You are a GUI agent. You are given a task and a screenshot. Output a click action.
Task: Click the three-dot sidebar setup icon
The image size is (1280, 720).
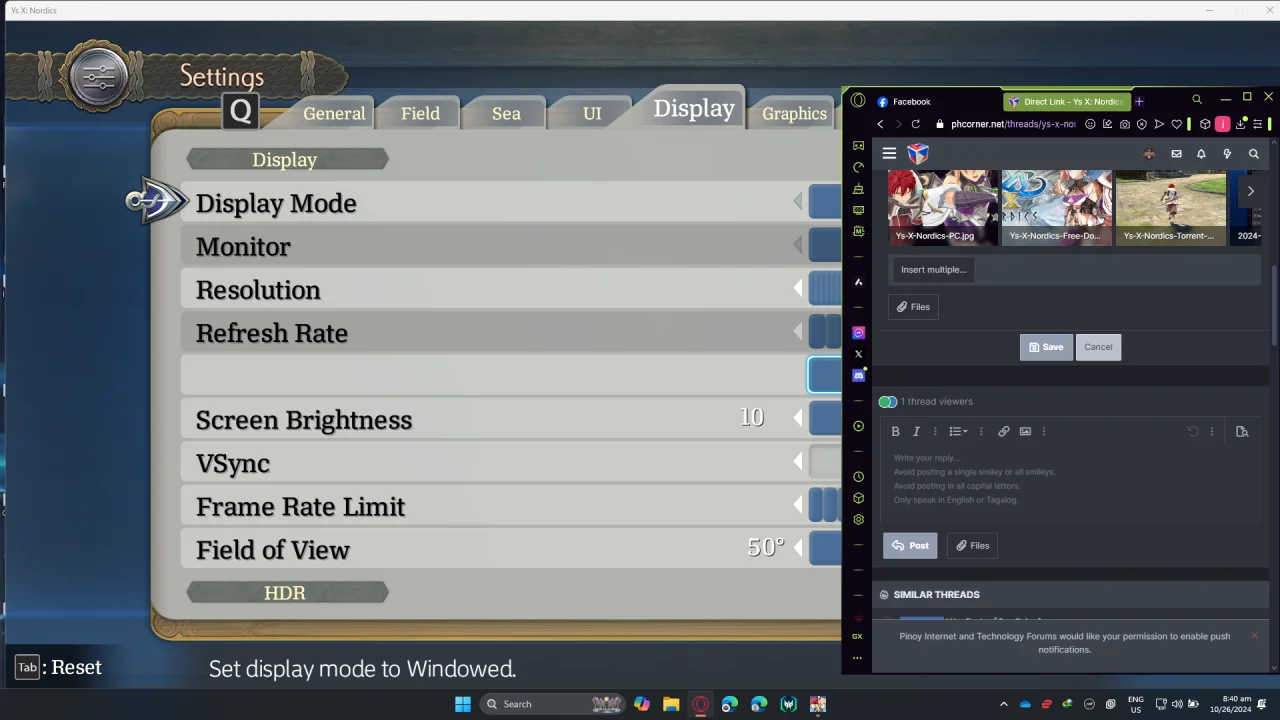click(857, 658)
